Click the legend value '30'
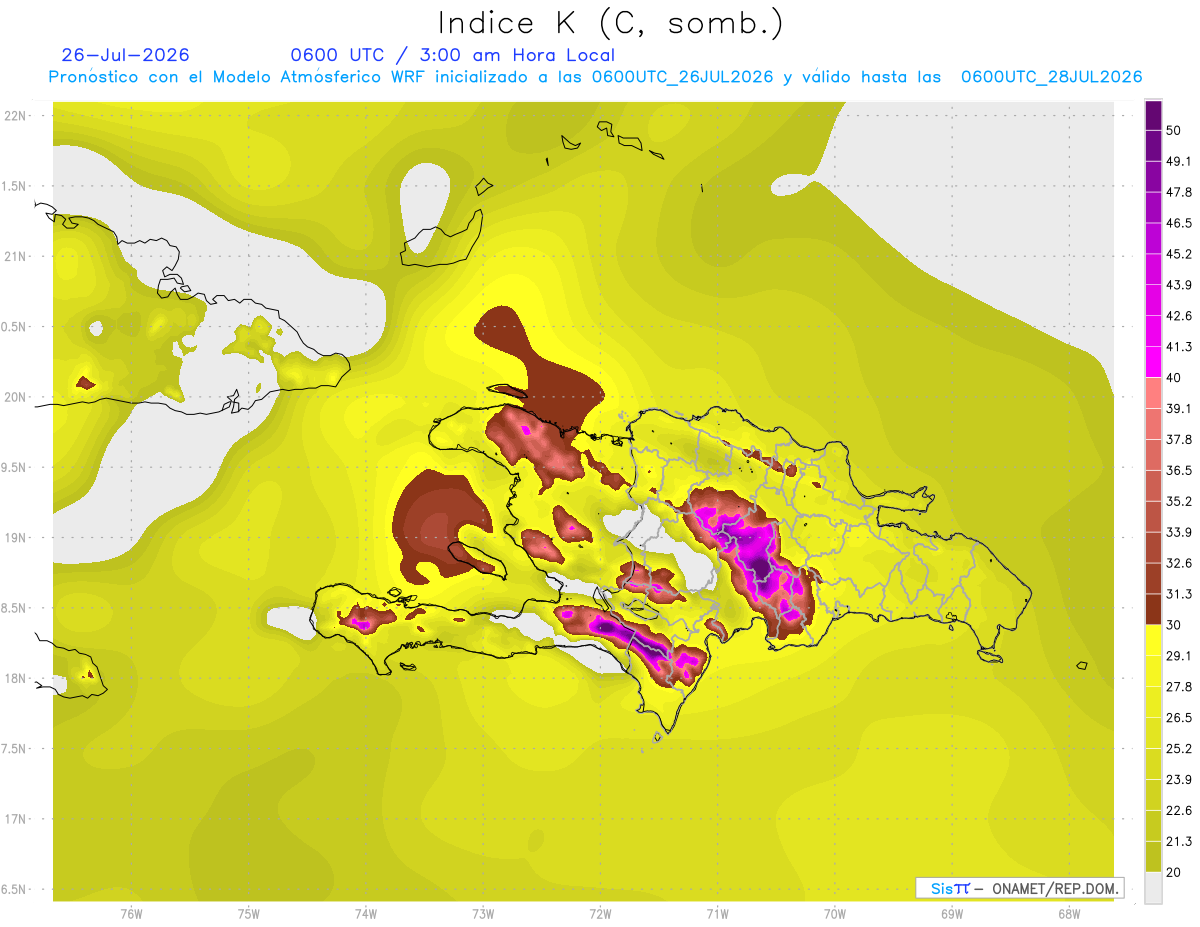The height and width of the screenshot is (927, 1200). (1175, 625)
